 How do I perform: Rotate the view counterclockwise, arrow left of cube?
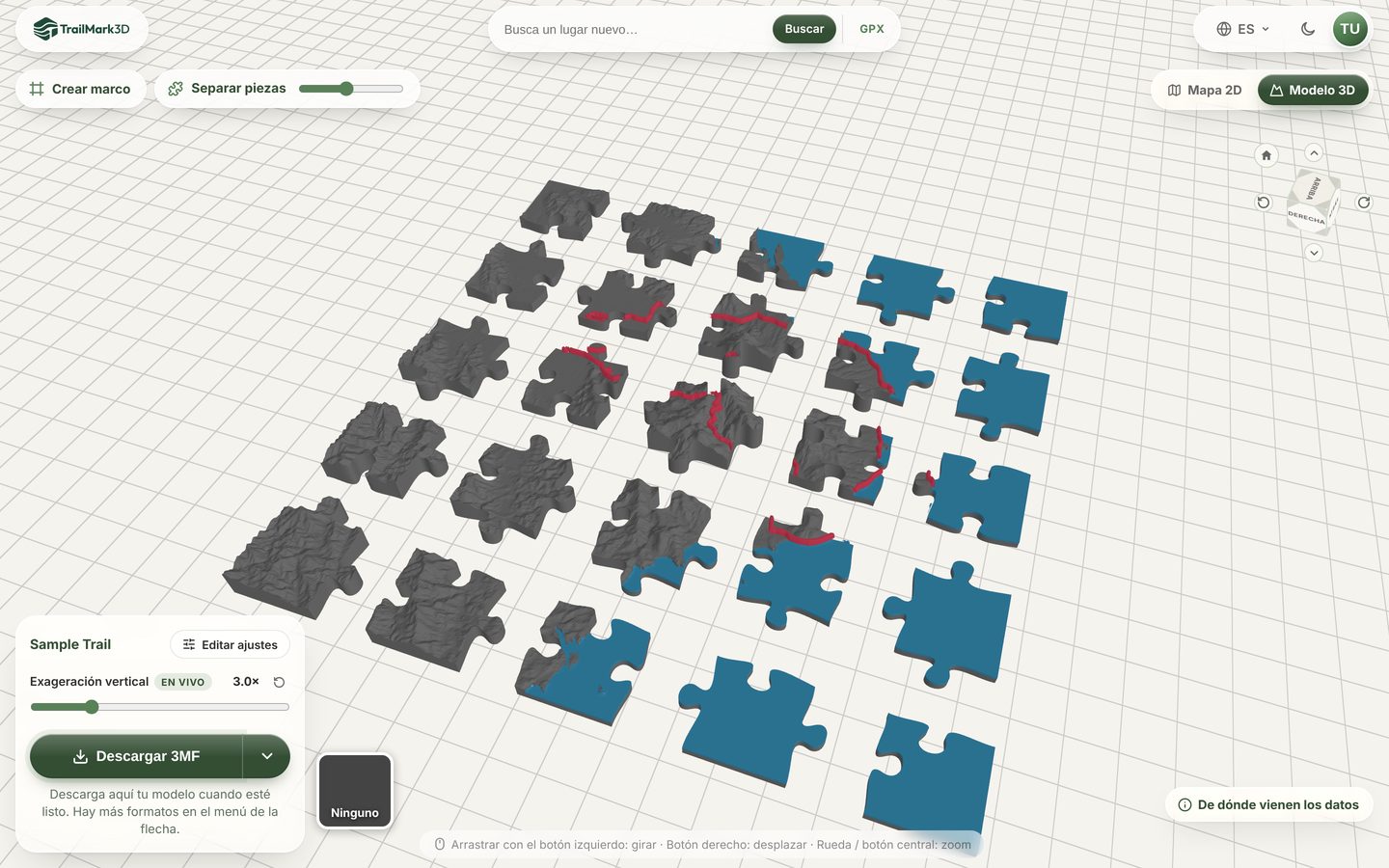(x=1264, y=203)
